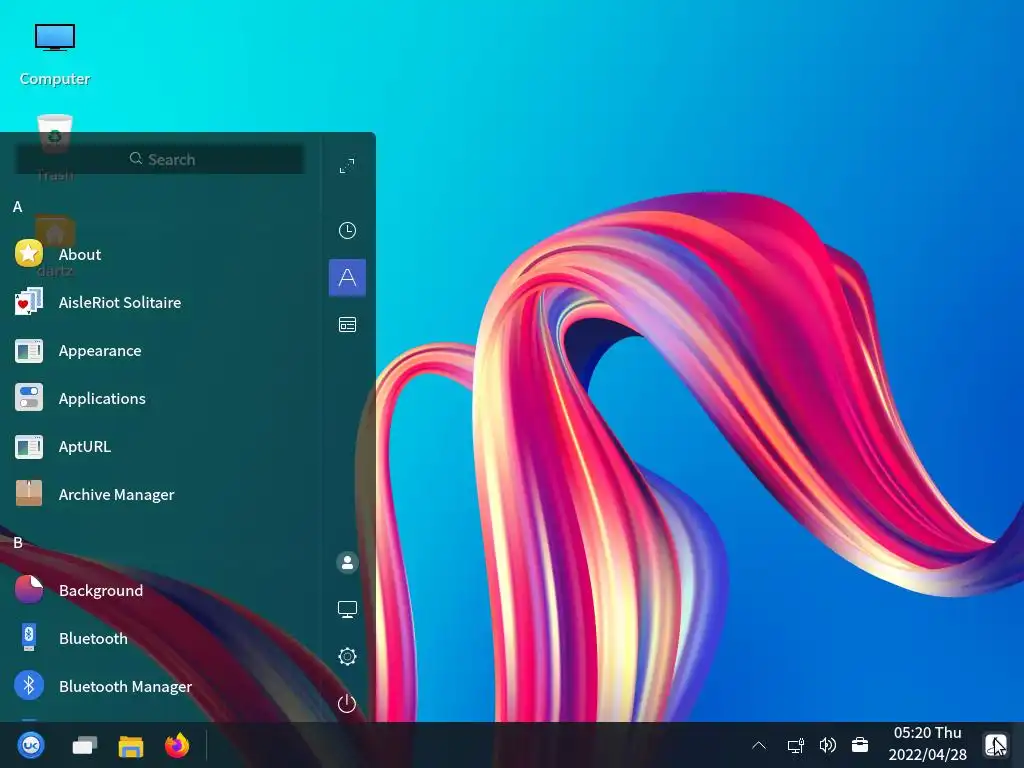1024x768 pixels.
Task: Open the UKUI start menu button
Action: coord(30,745)
